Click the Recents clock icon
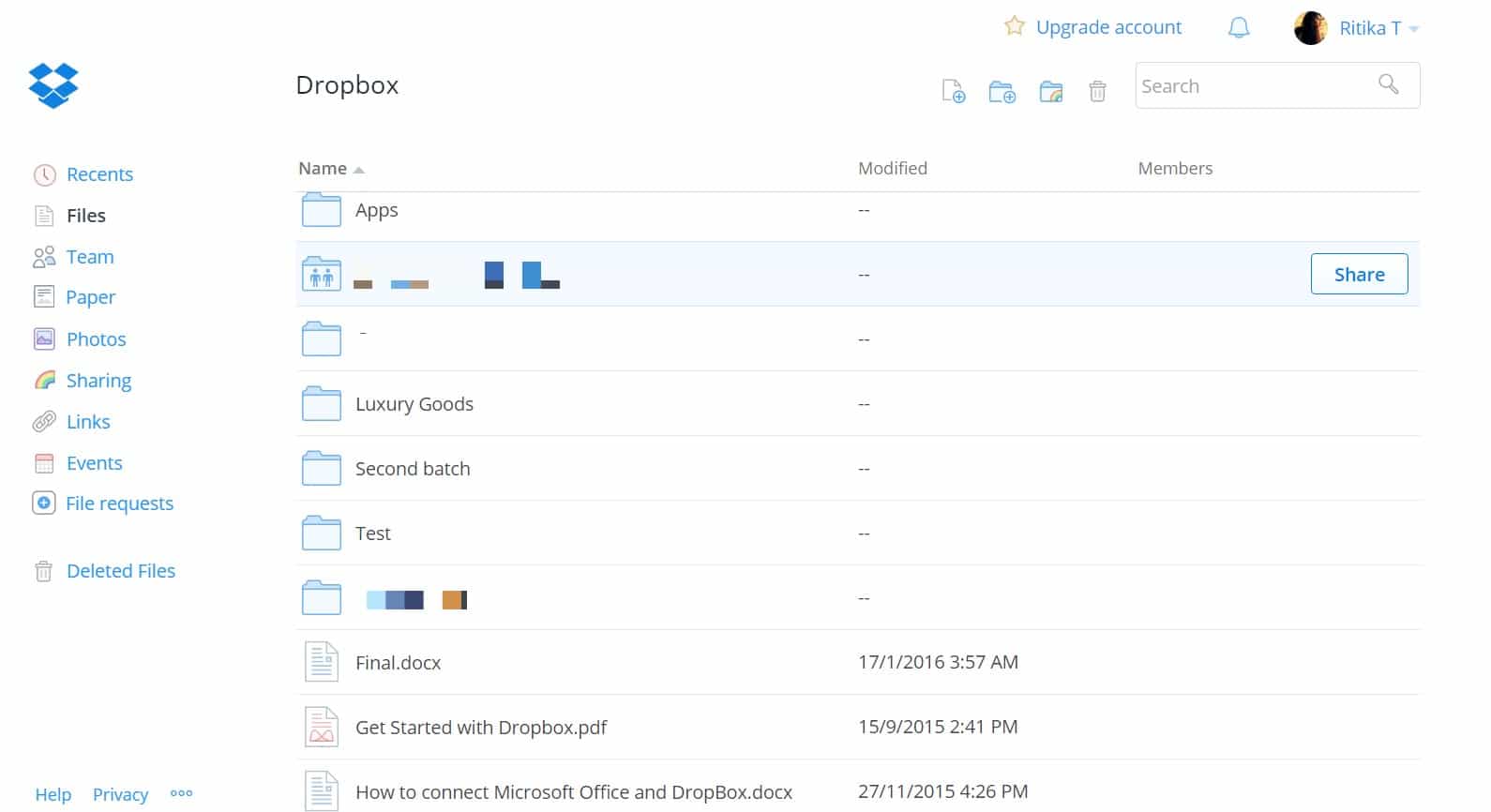This screenshot has height=812, width=1491. coord(44,174)
